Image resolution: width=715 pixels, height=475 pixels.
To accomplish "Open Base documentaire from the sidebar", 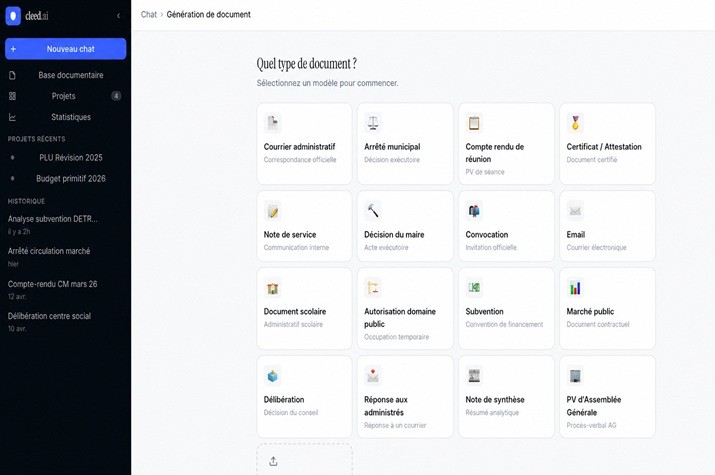I will point(66,75).
